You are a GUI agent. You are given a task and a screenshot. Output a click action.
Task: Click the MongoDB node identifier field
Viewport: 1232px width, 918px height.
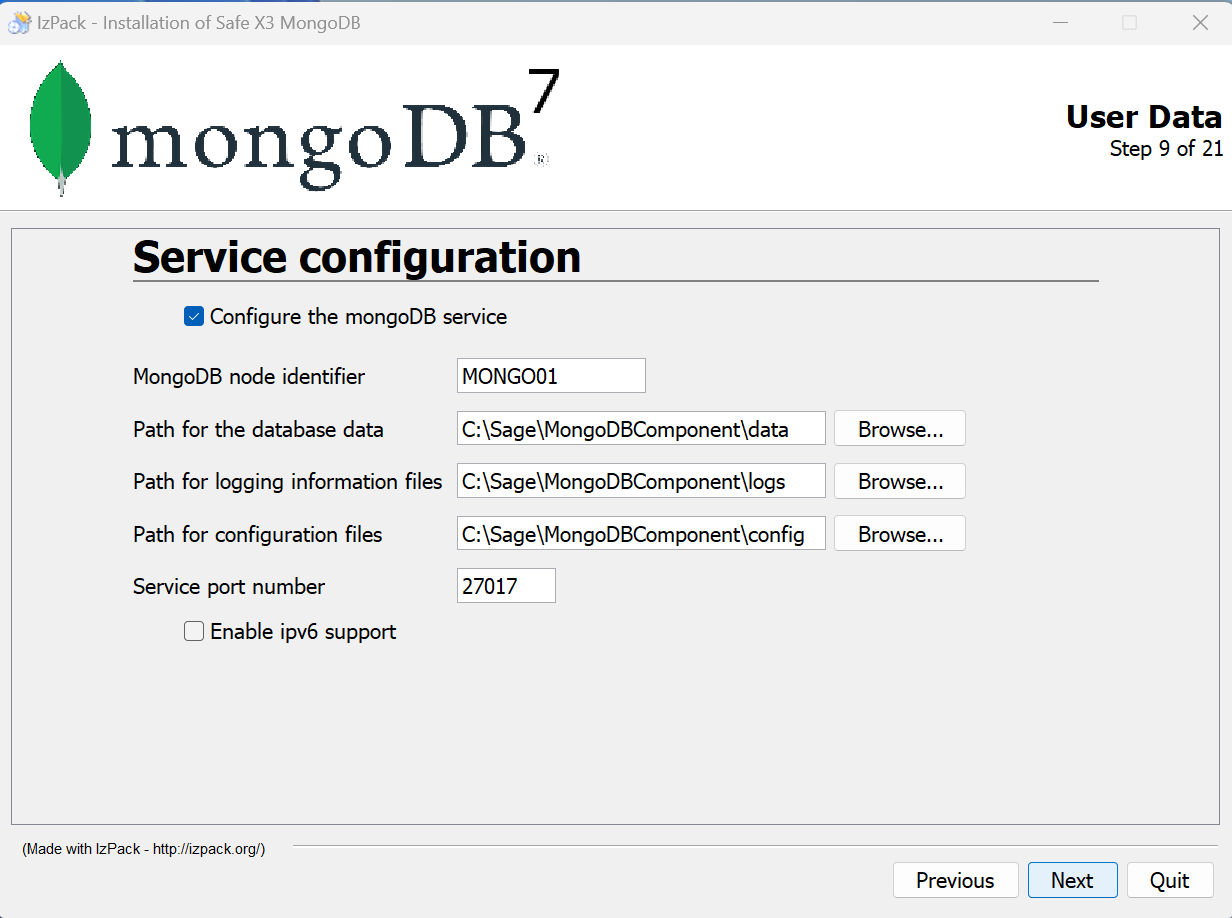[x=550, y=377]
